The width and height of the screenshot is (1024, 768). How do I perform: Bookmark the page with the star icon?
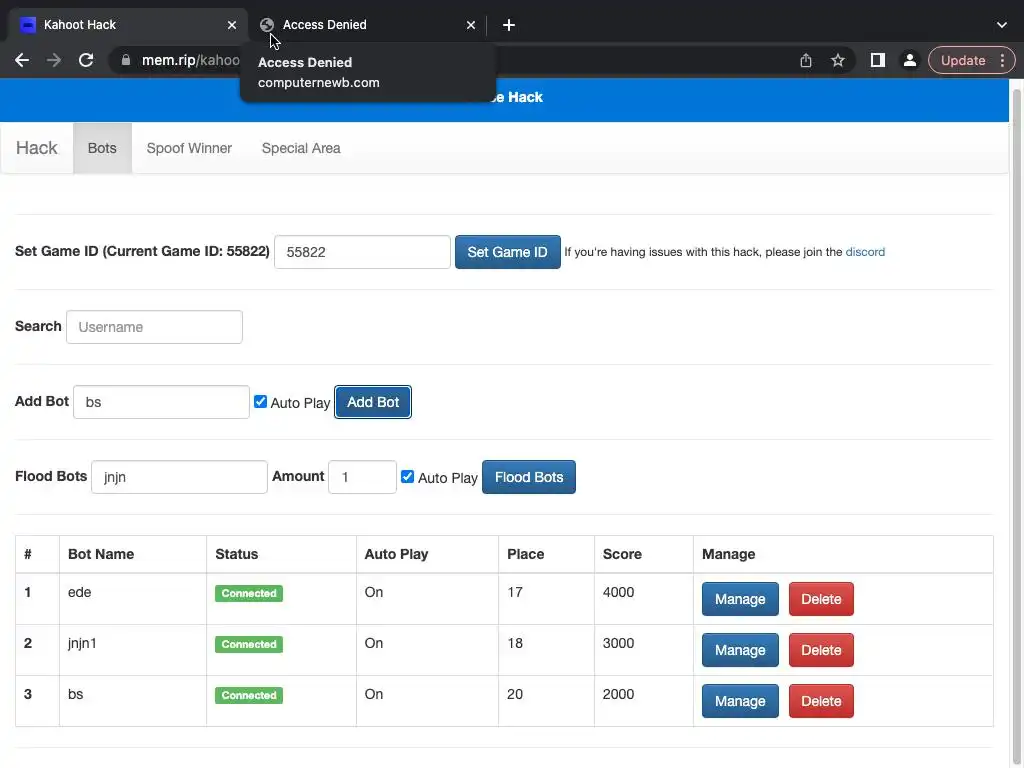tap(838, 60)
